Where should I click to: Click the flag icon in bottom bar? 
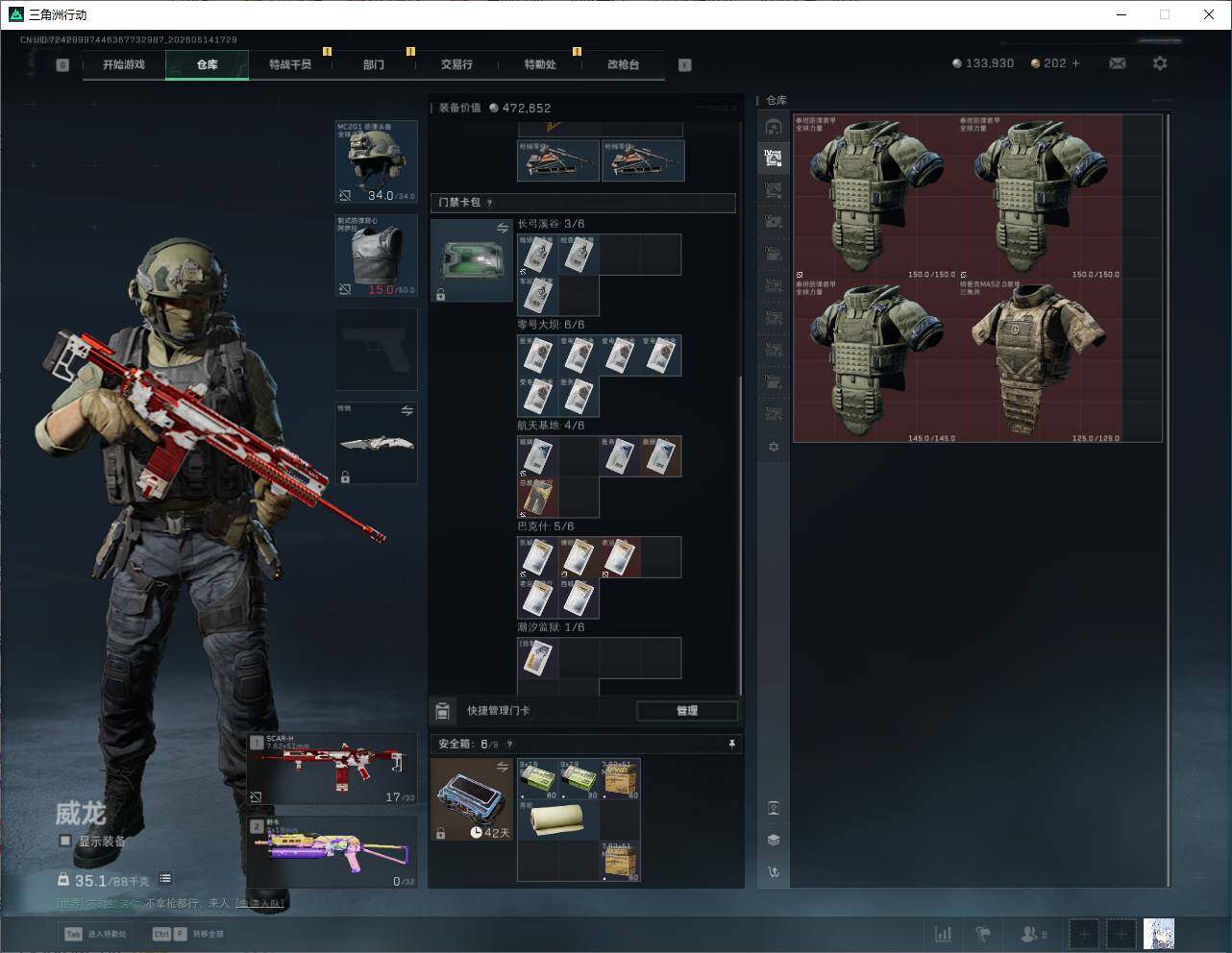[983, 934]
